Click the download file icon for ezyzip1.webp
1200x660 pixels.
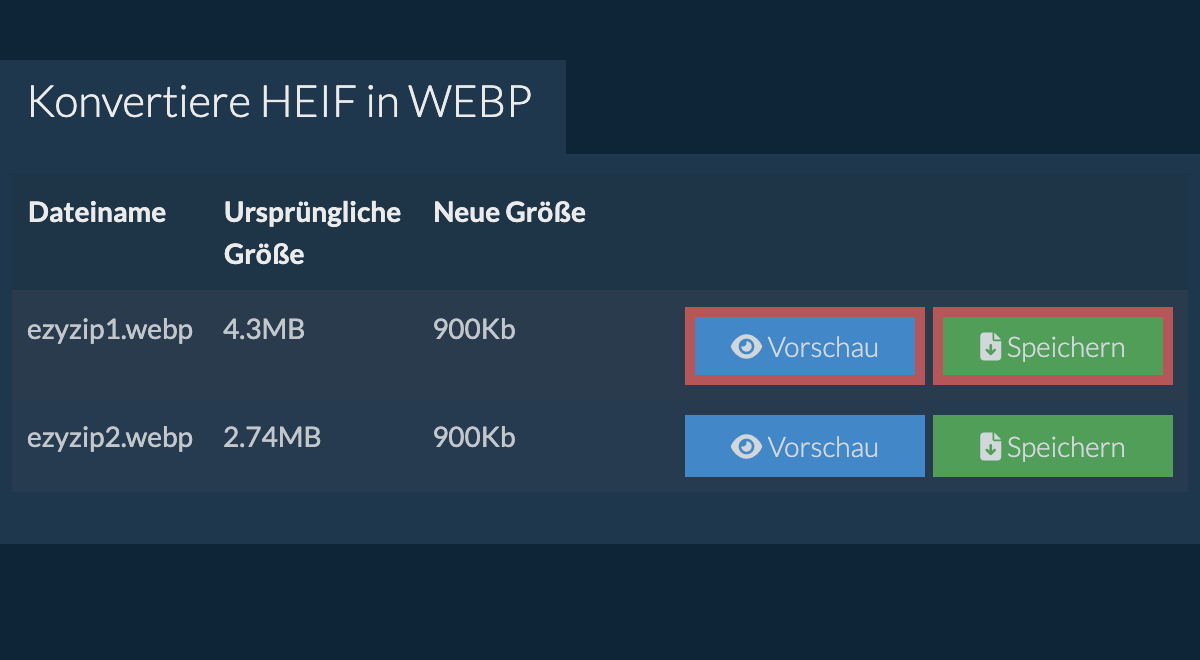point(990,347)
